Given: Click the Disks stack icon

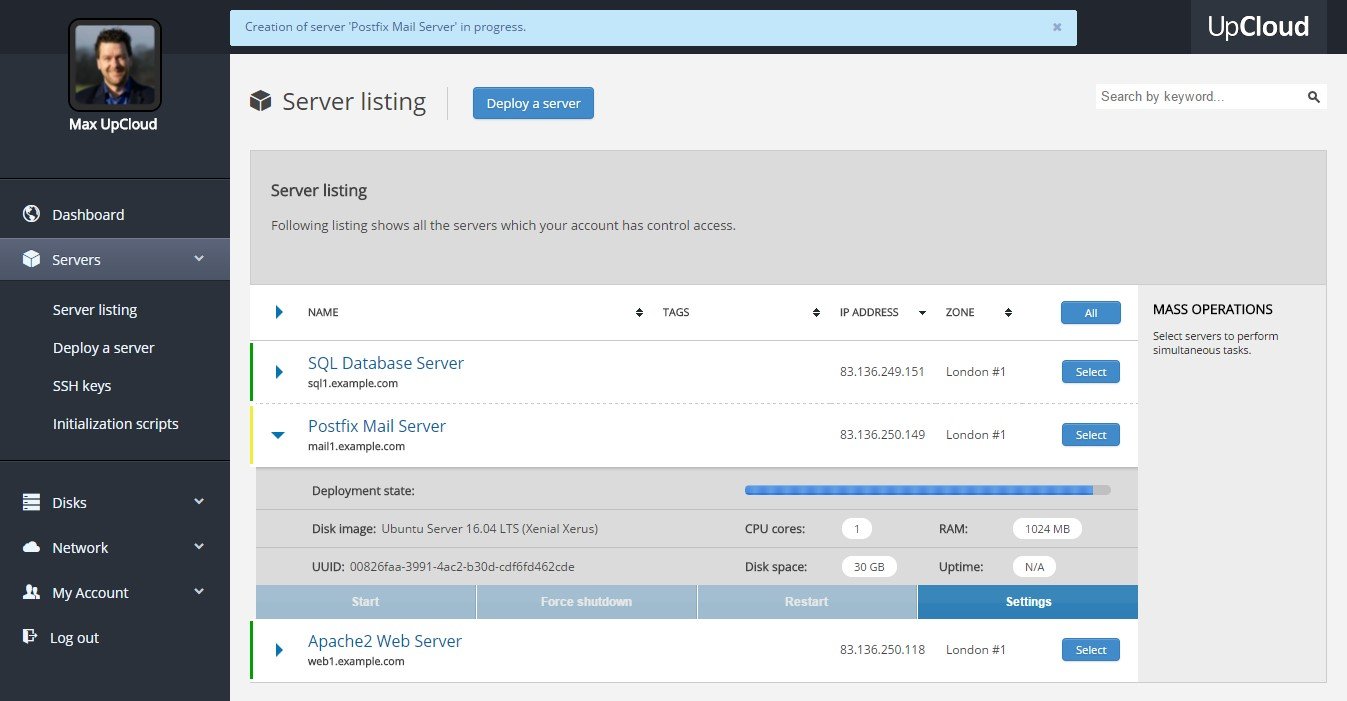Looking at the screenshot, I should 31,502.
